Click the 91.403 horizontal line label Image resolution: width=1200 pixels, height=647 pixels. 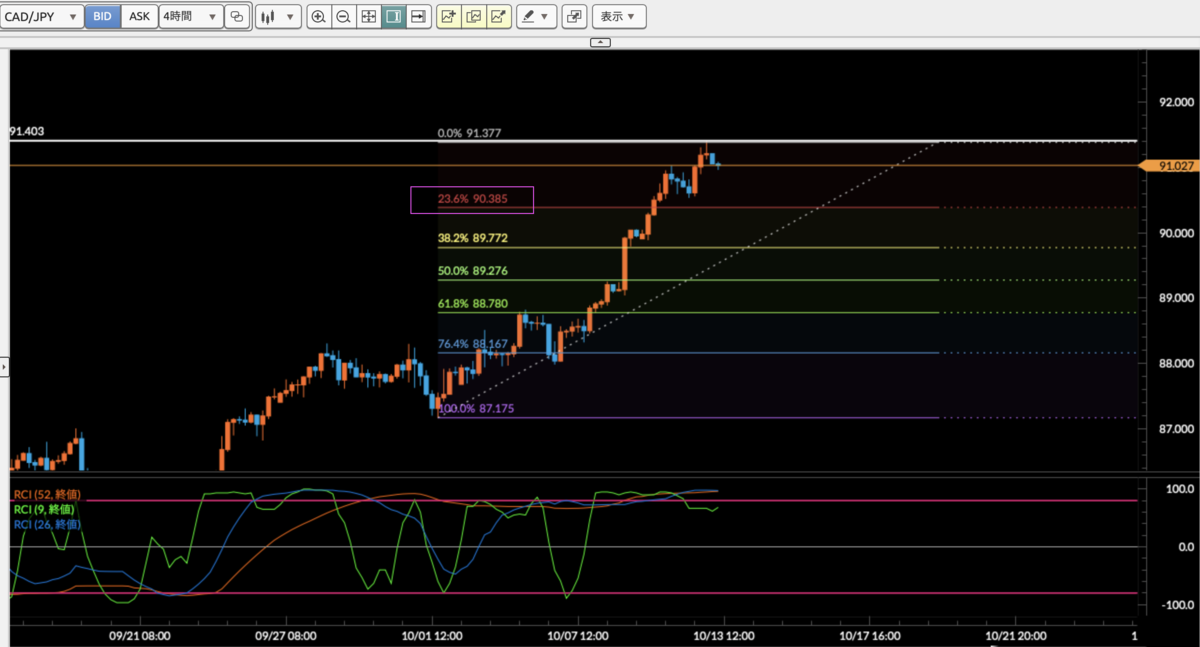click(x=27, y=131)
